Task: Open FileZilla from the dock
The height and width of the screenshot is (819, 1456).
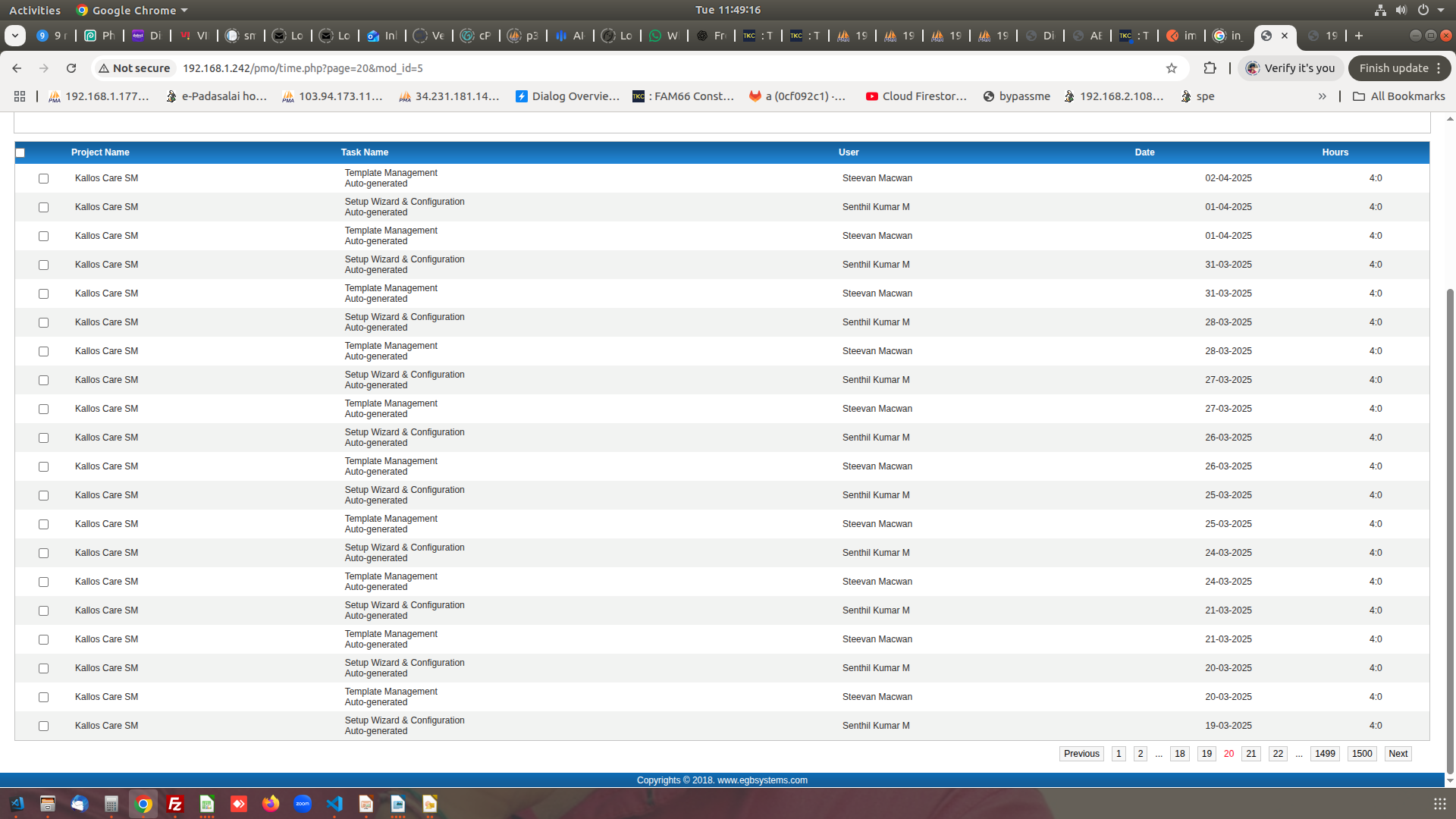Action: (175, 804)
